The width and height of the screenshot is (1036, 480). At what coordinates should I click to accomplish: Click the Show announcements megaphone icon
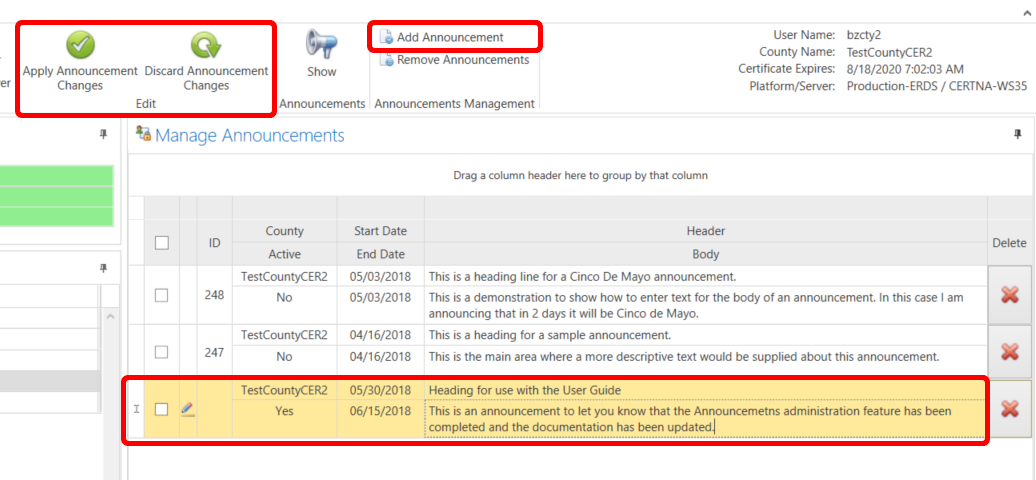(x=321, y=46)
